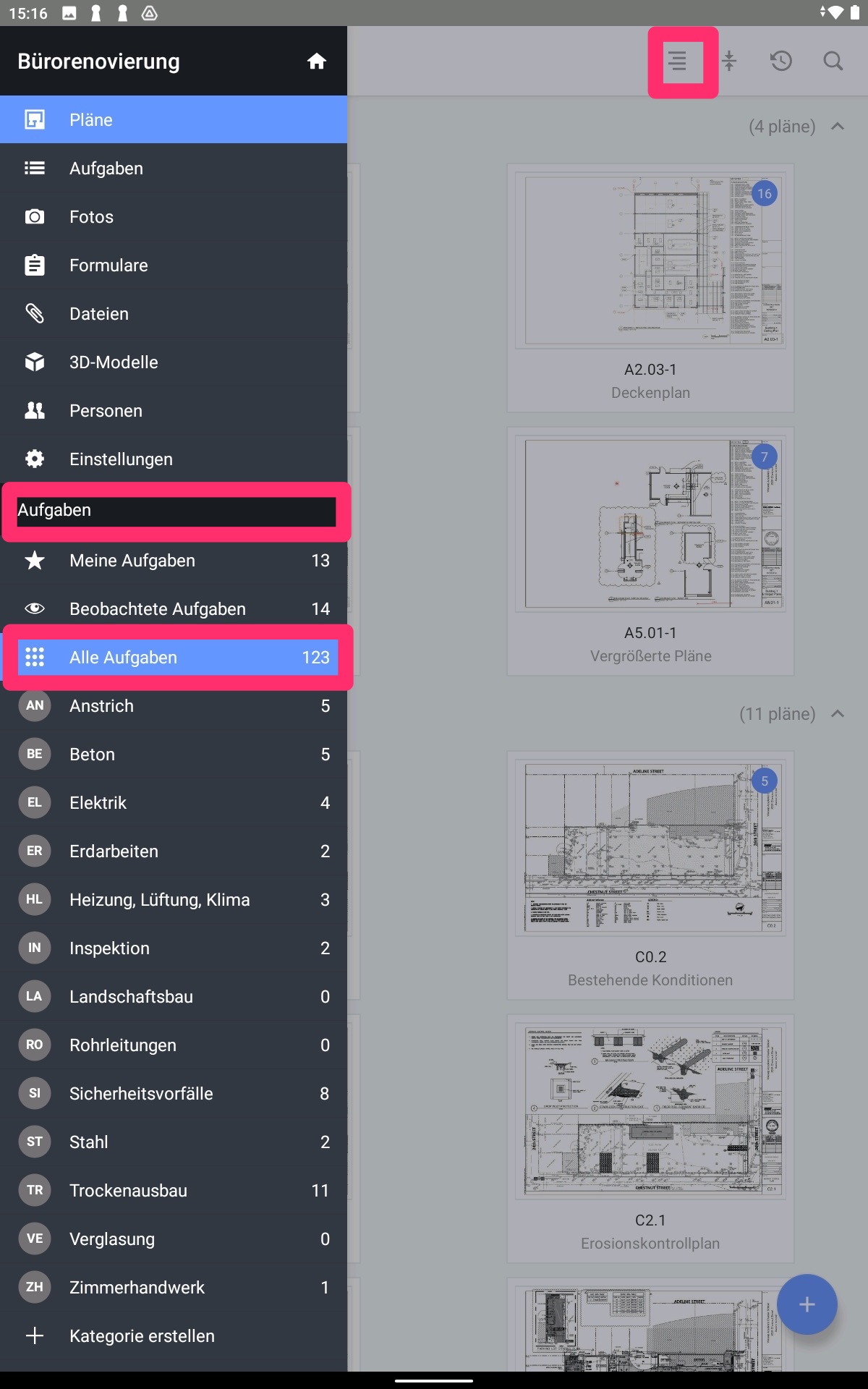The image size is (868, 1389).
Task: Open the history clock icon
Action: tap(781, 61)
